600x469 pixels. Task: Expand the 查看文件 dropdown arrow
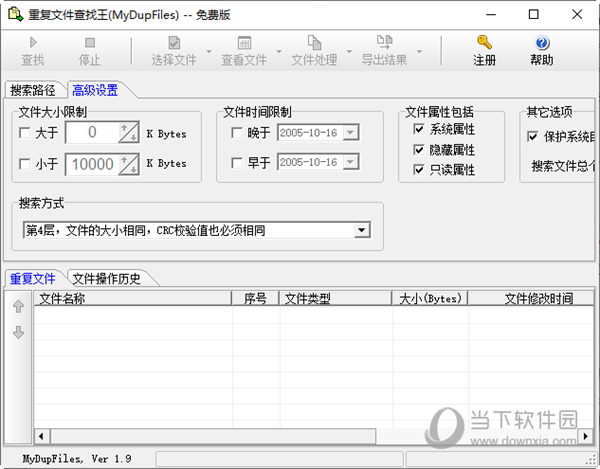(x=279, y=51)
